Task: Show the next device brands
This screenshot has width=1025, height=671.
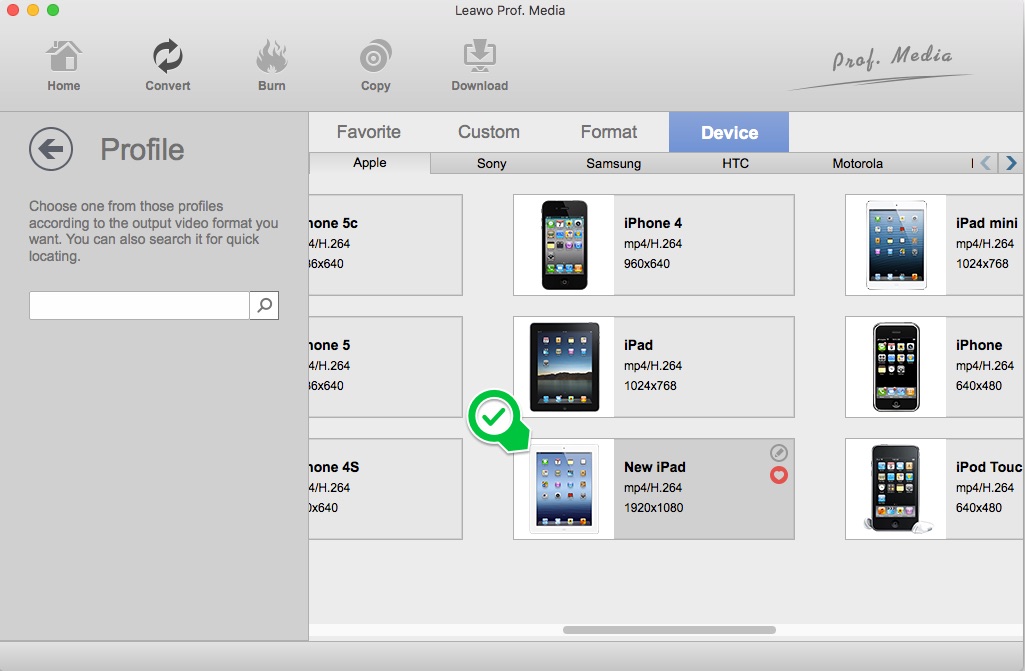Action: (1011, 163)
